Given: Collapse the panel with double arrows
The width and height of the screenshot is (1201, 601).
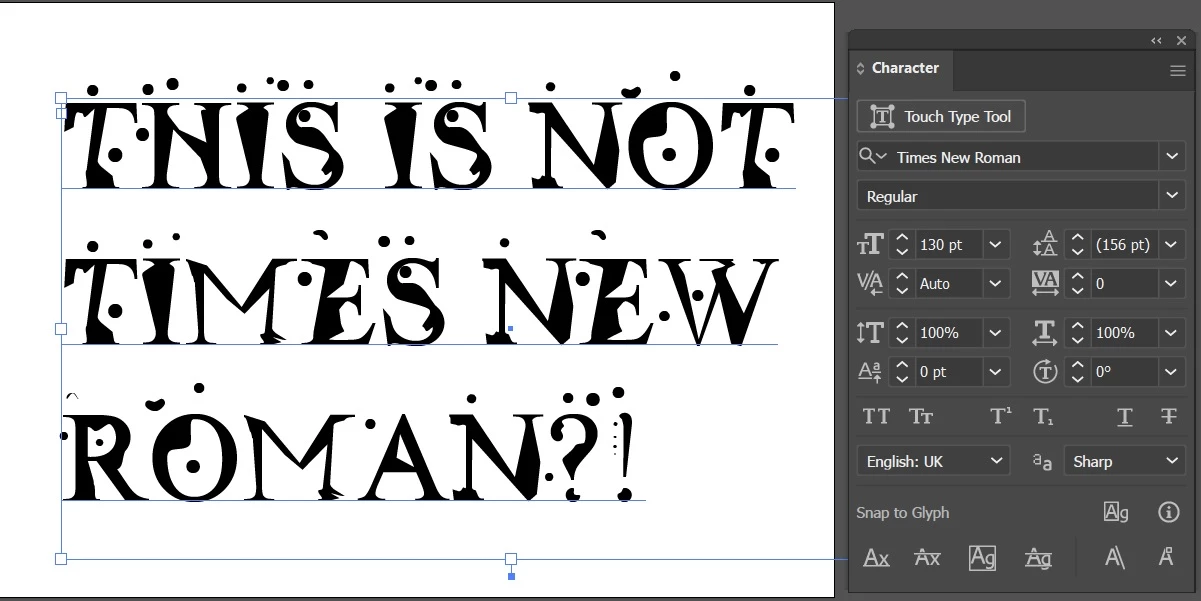Looking at the screenshot, I should click(1156, 41).
